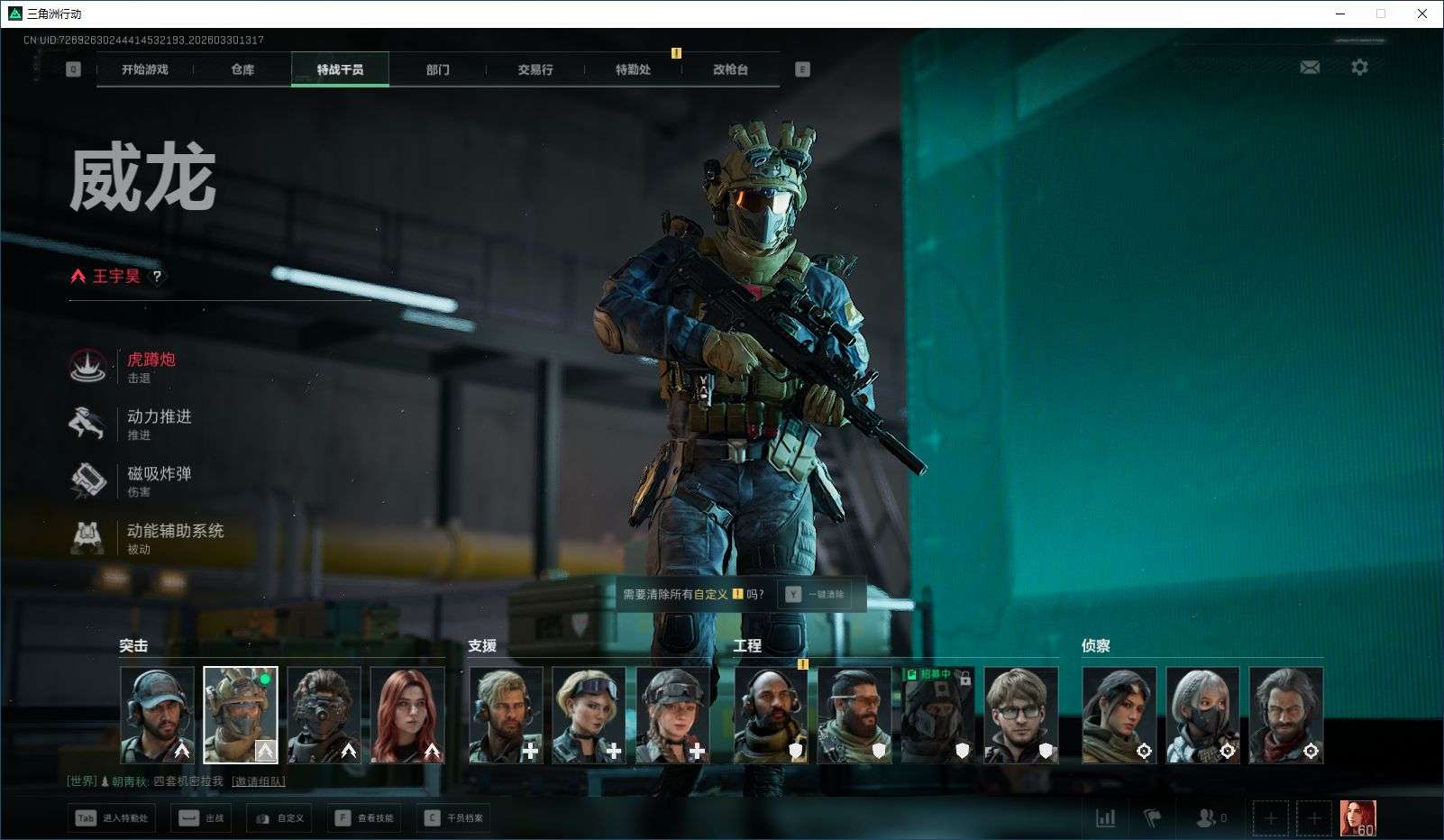Select the red-haired operator in 突击 row

pos(407,716)
